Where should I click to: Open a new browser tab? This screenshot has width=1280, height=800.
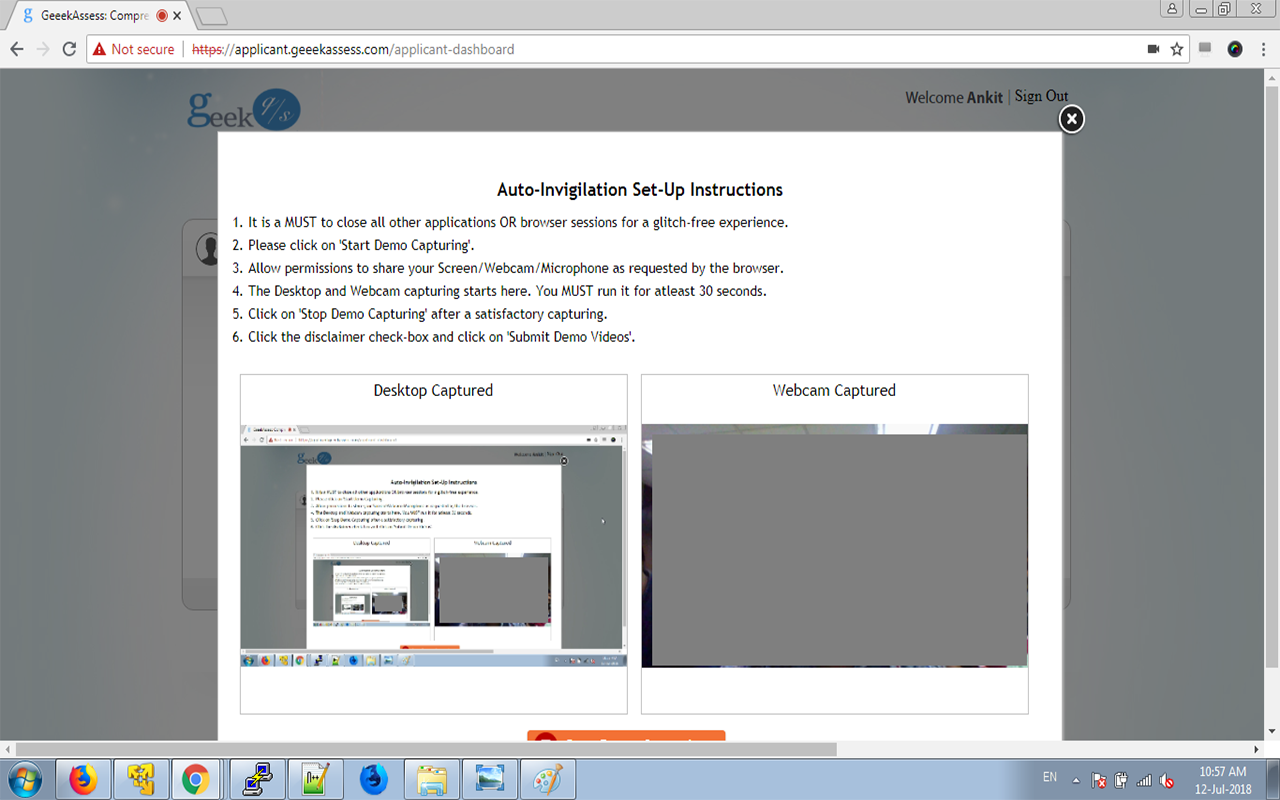(211, 16)
